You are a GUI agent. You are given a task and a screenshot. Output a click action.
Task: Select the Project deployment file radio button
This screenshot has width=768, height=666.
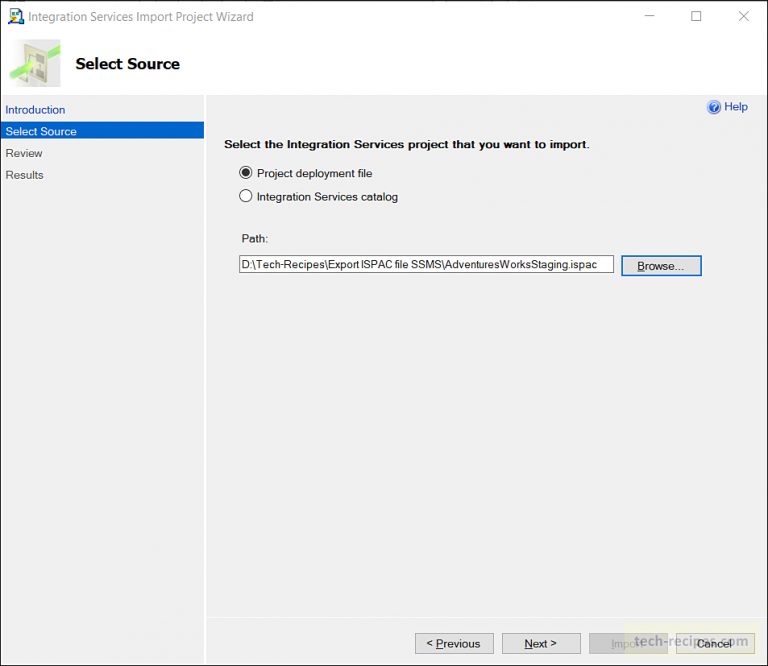point(246,173)
